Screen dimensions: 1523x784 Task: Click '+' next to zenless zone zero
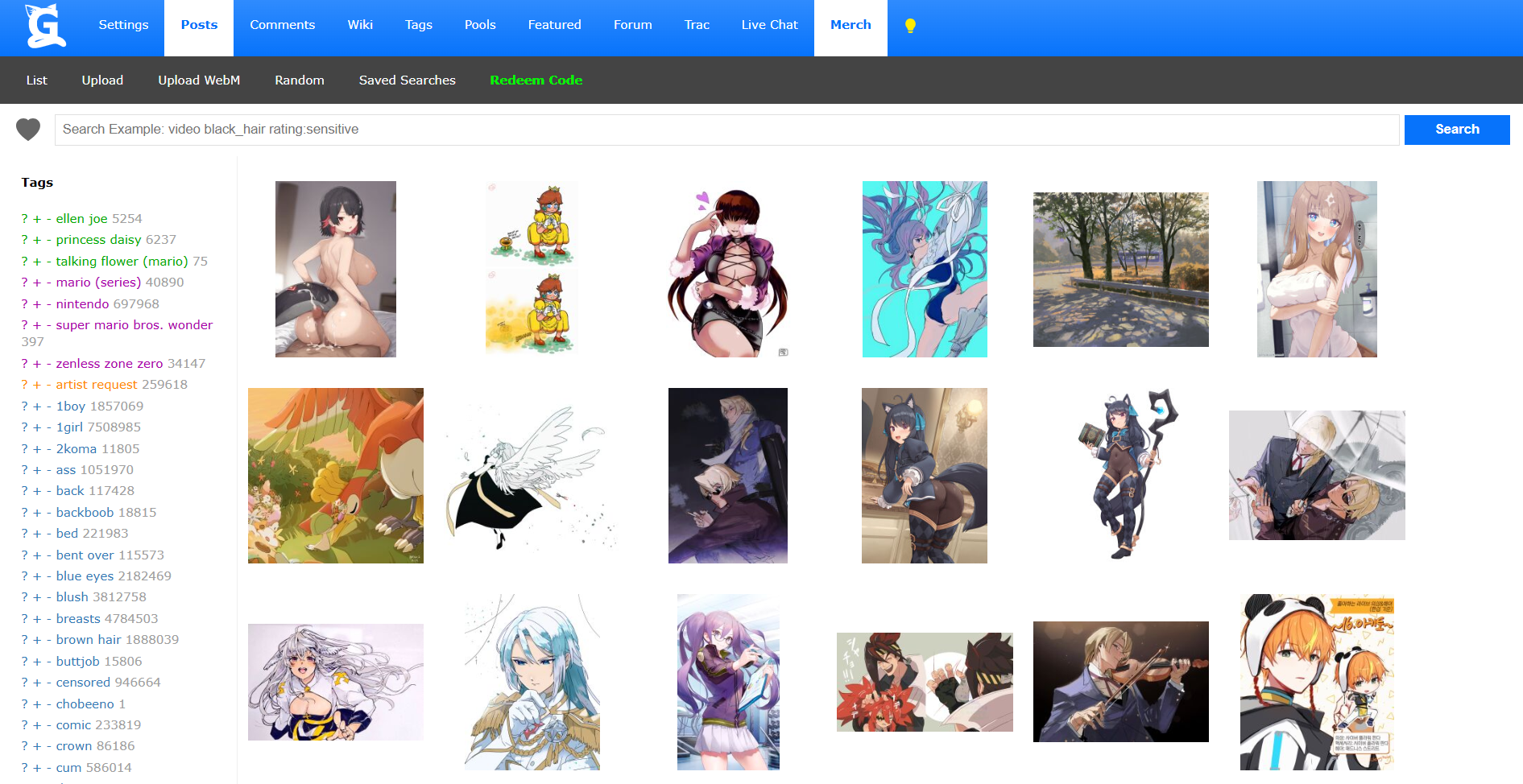click(37, 364)
